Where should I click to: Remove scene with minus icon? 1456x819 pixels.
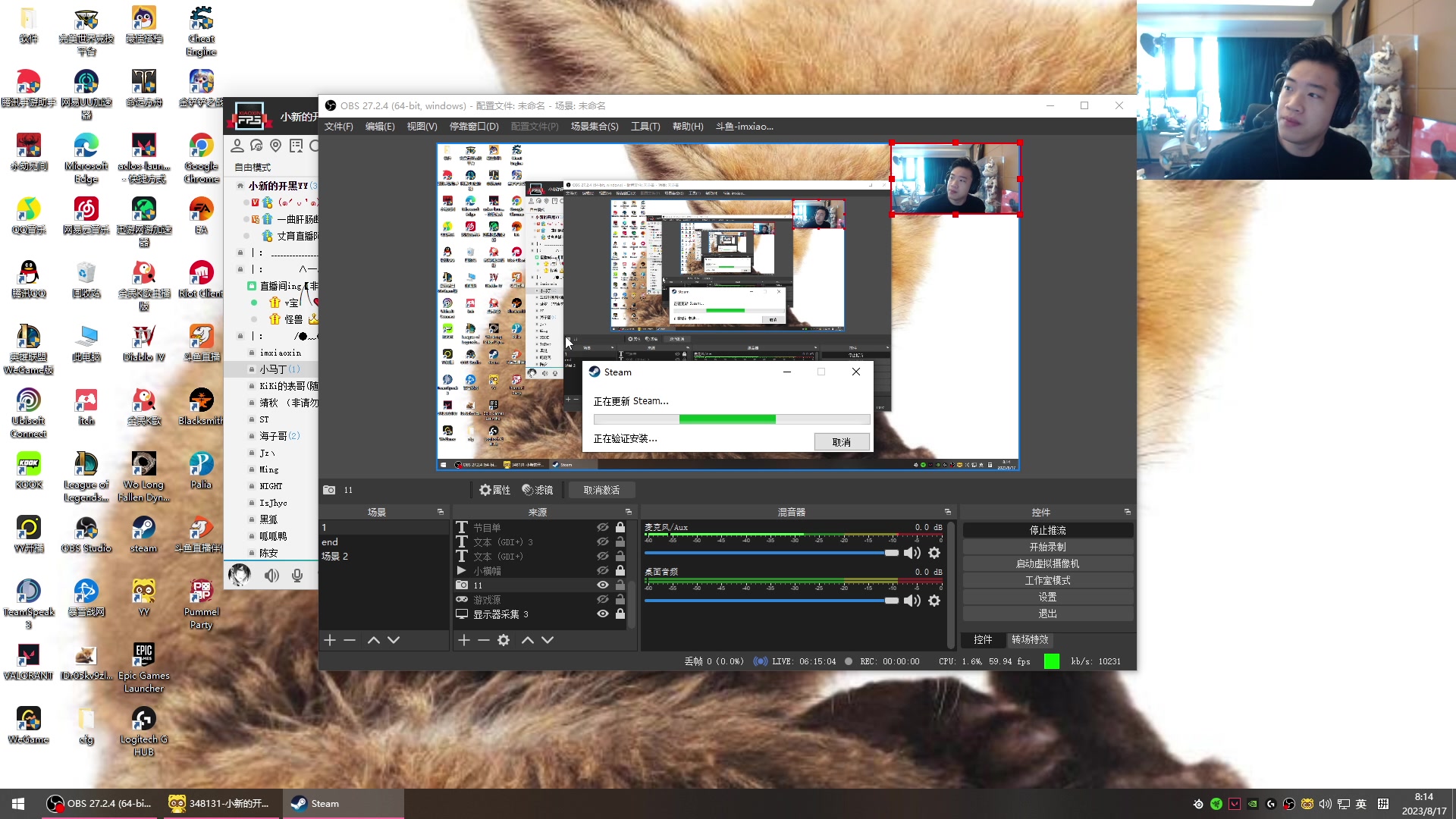tap(350, 641)
